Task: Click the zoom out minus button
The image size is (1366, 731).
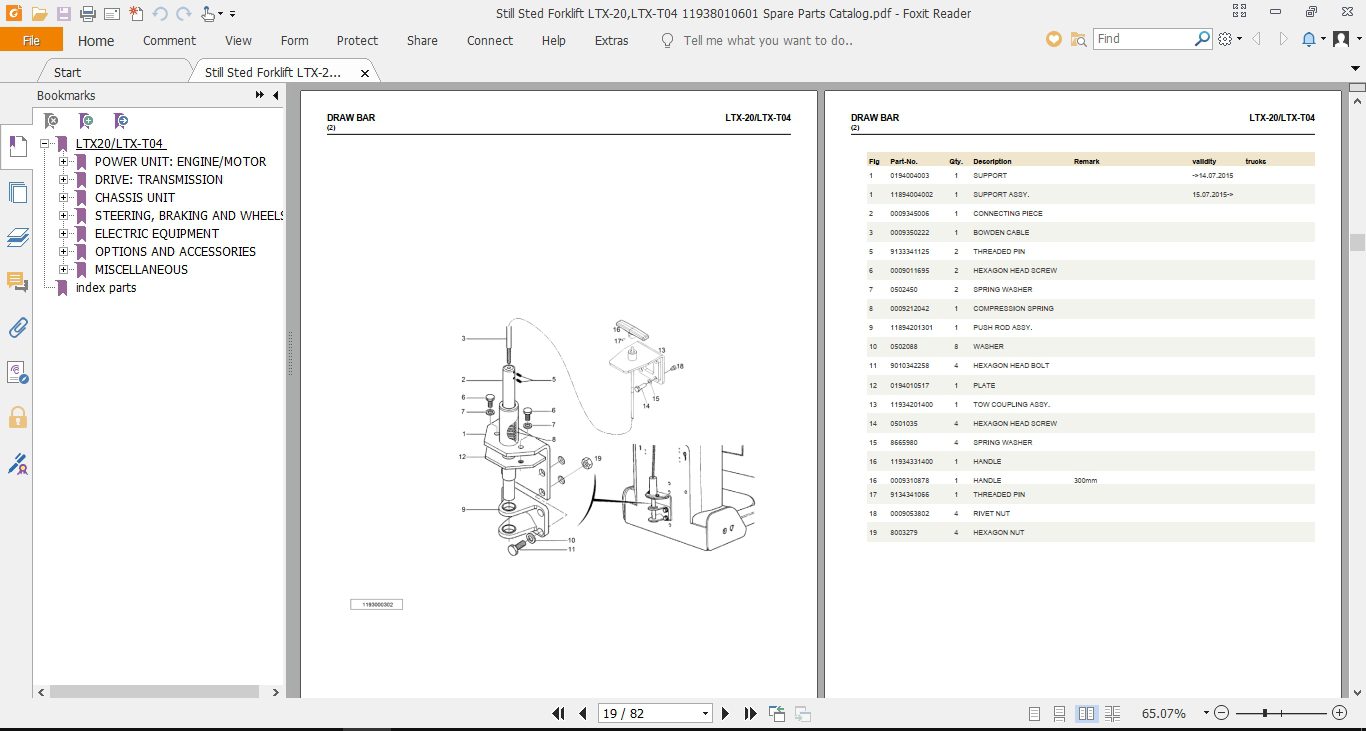Action: [1223, 713]
